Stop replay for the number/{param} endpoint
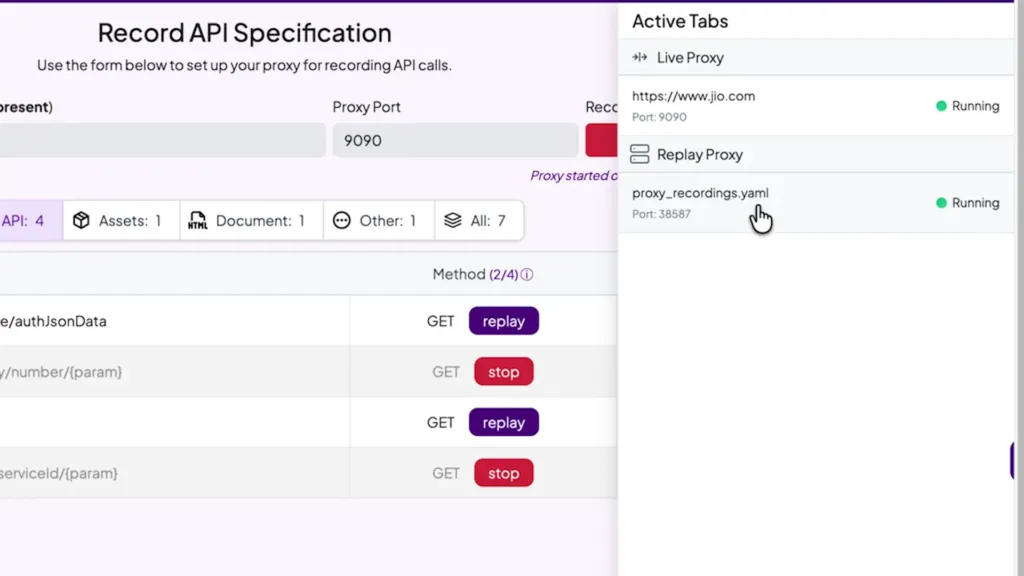Image resolution: width=1024 pixels, height=576 pixels. point(503,372)
